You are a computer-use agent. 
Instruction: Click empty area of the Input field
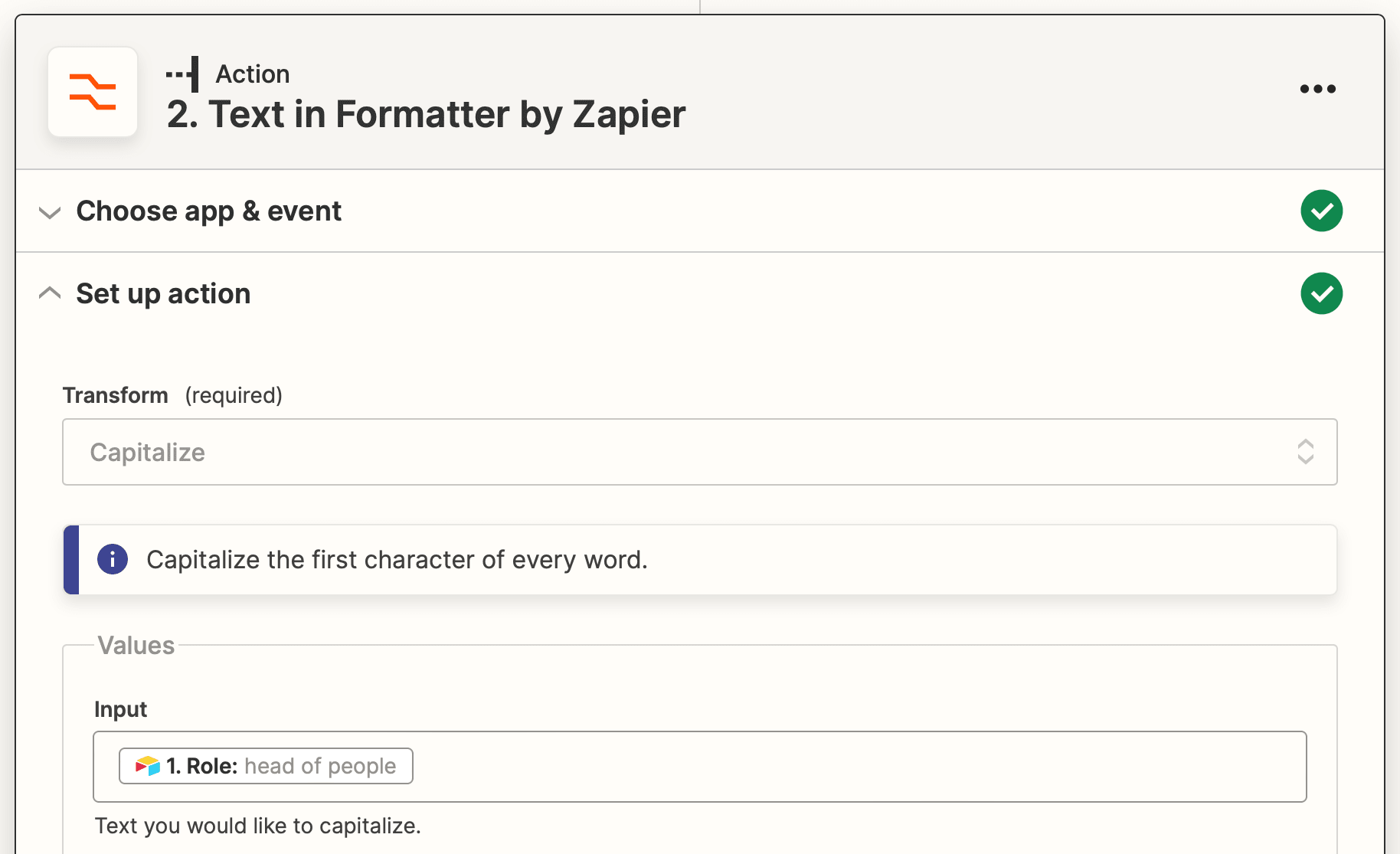pyautogui.click(x=842, y=767)
